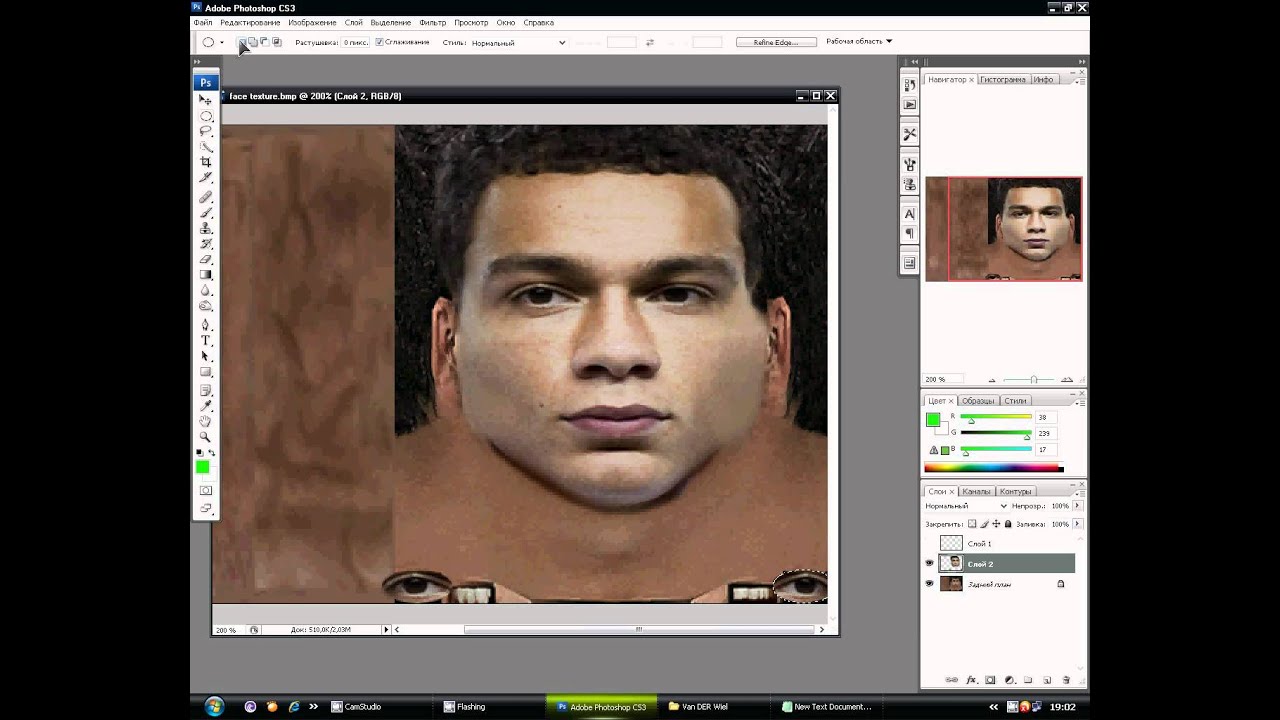Select the Pen tool

point(206,325)
